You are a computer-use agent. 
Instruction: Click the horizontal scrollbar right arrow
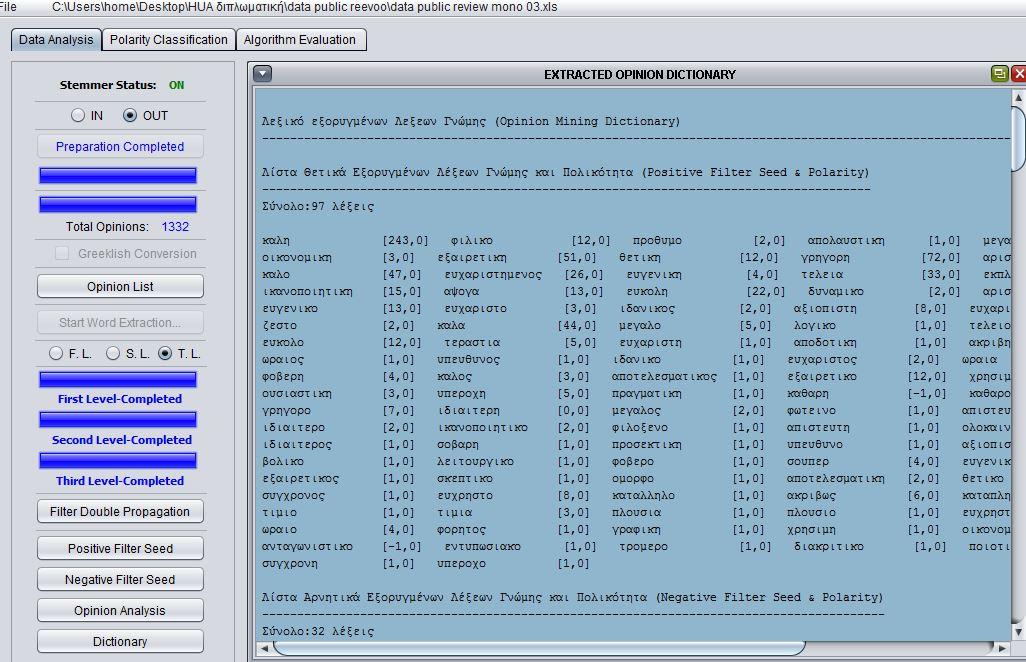[x=1002, y=648]
